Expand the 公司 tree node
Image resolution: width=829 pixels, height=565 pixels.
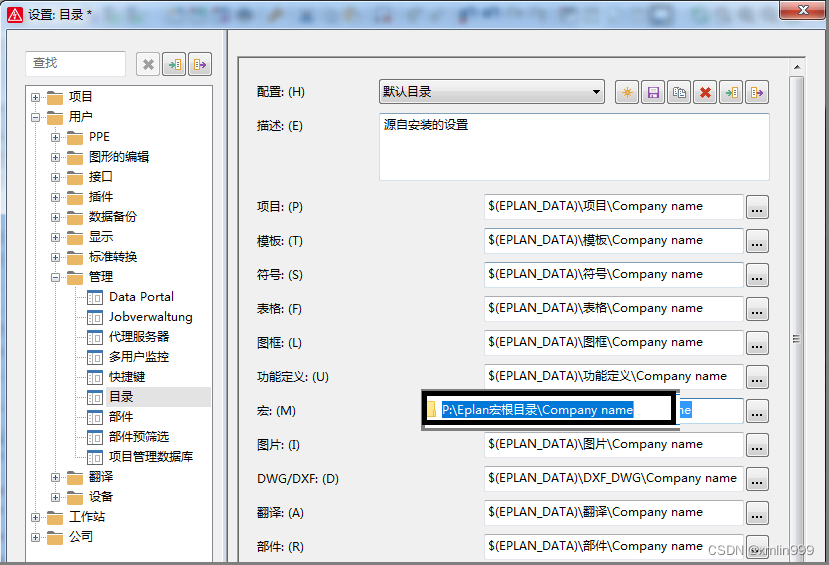point(35,538)
